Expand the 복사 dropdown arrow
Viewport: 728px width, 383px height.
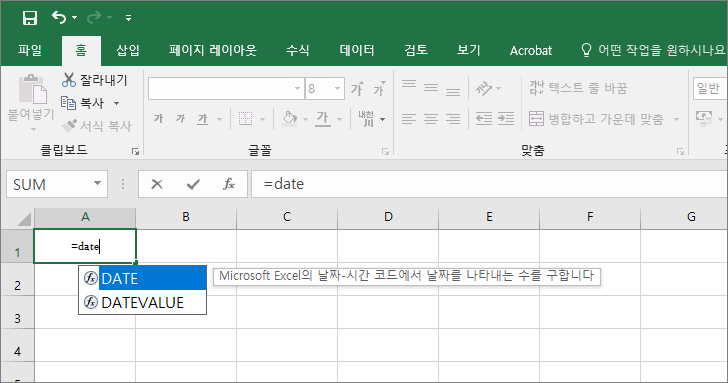point(117,103)
